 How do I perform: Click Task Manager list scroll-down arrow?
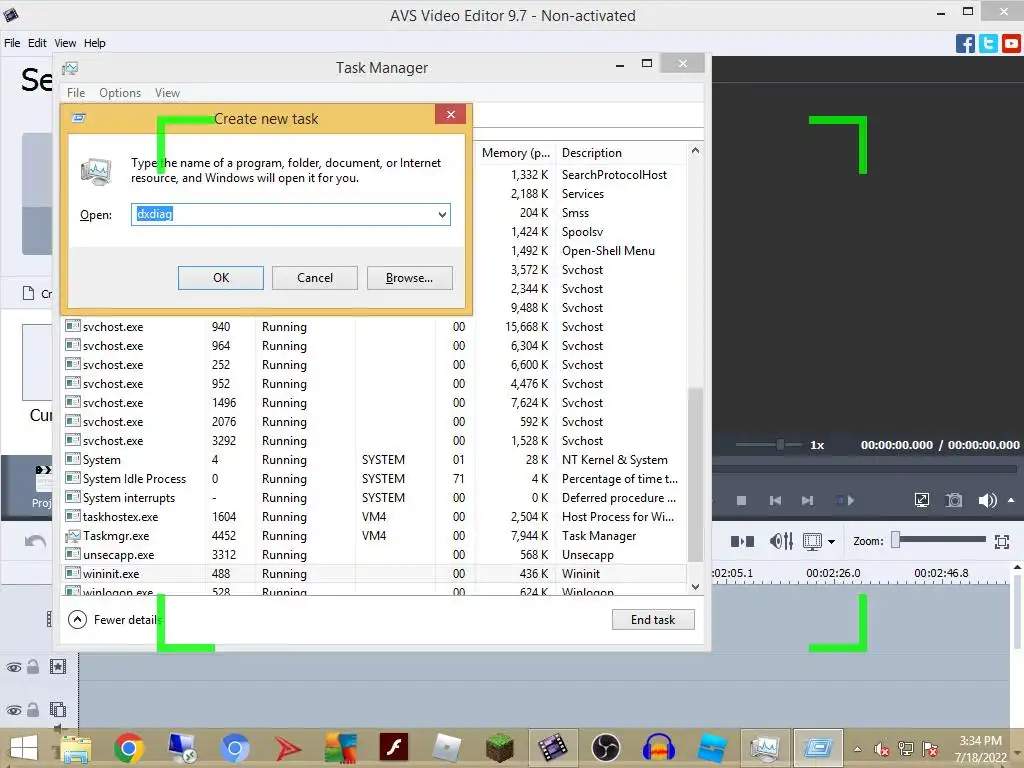point(696,586)
